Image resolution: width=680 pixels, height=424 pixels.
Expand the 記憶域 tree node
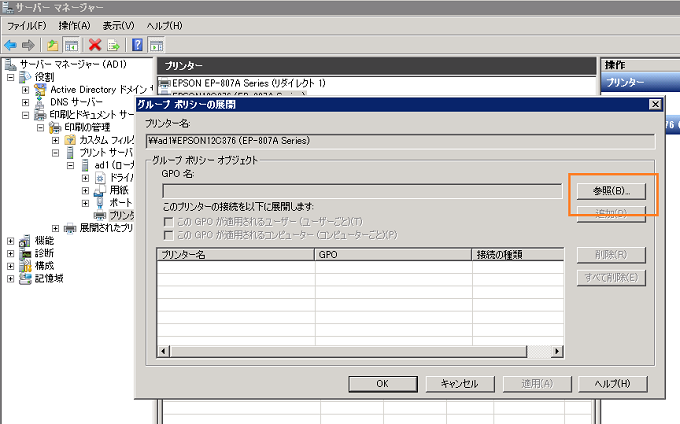coord(11,279)
